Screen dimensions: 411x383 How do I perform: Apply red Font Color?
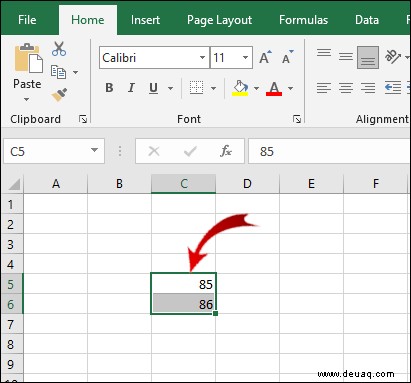pyautogui.click(x=274, y=88)
